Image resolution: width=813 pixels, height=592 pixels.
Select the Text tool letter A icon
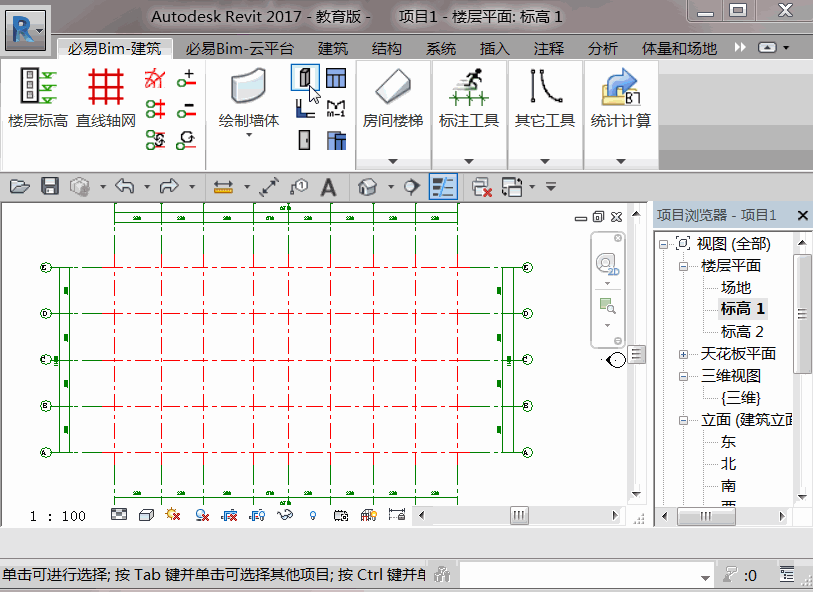(x=328, y=187)
